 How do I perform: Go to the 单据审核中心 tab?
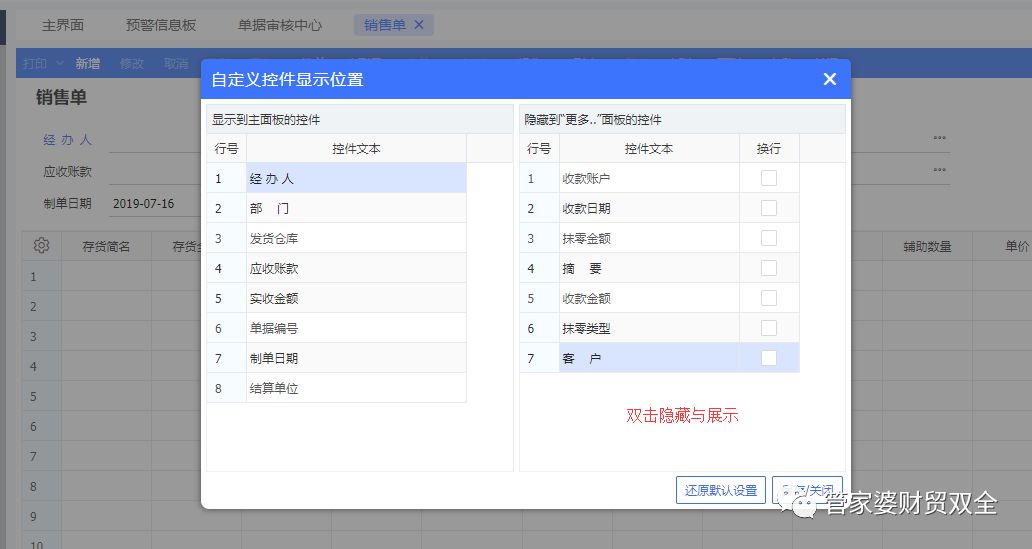[280, 25]
